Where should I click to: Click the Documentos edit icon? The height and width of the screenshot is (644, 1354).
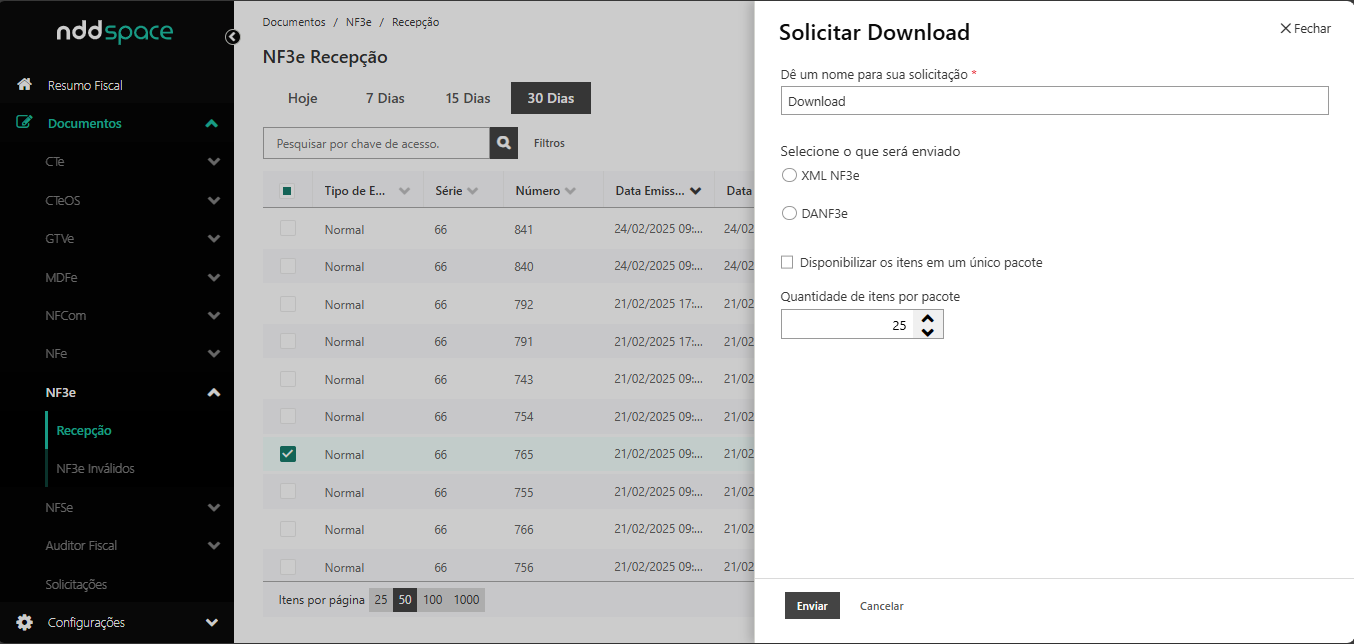(25, 123)
